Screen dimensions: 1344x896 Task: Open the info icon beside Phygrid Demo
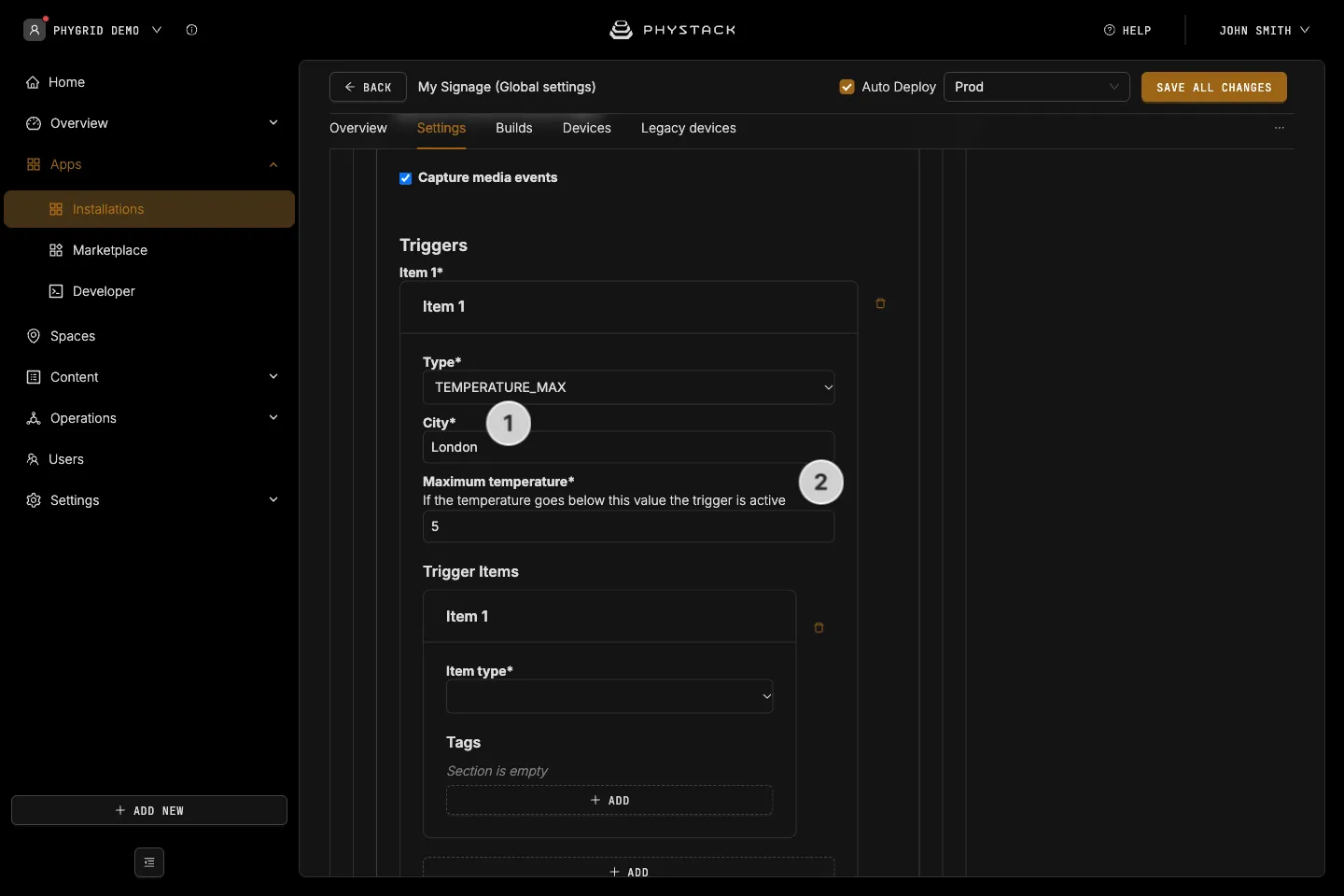191,30
